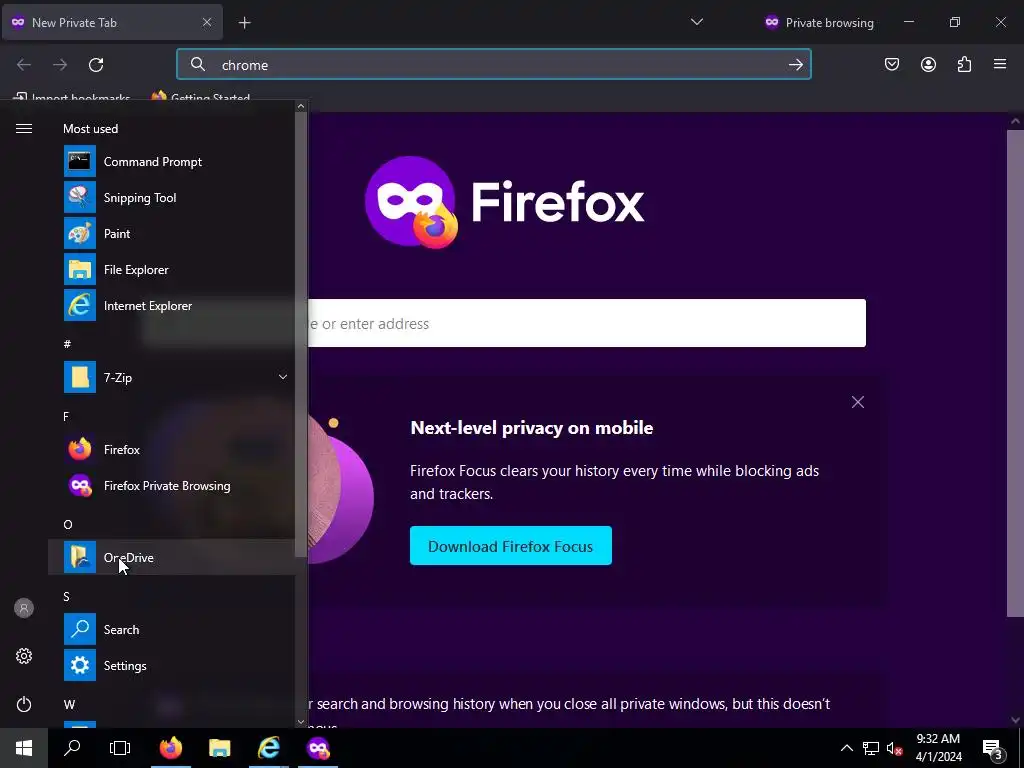Open Command Prompt from Most used

171,161
